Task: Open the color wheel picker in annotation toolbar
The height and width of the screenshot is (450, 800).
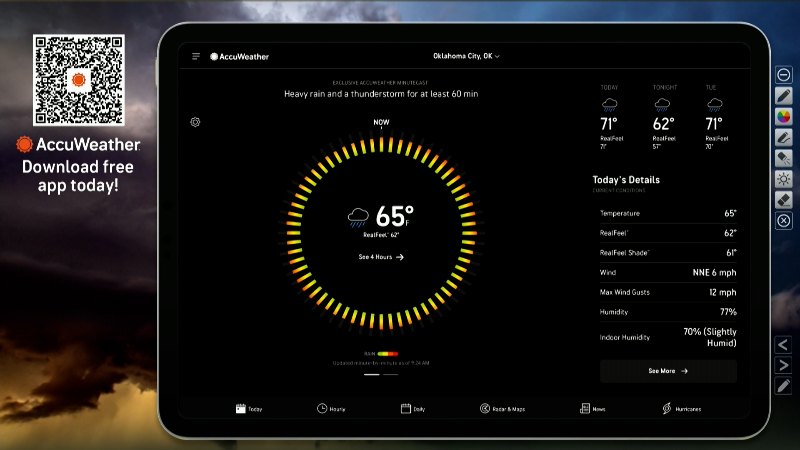Action: pyautogui.click(x=784, y=116)
